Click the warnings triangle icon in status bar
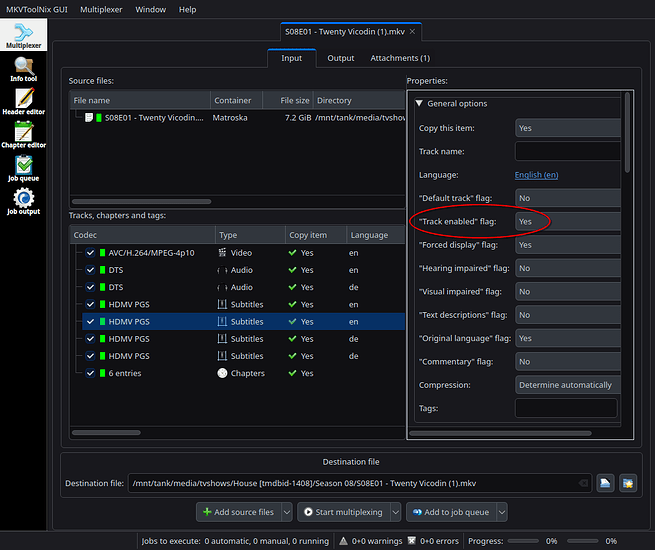Viewport: 655px width, 550px height. 343,541
